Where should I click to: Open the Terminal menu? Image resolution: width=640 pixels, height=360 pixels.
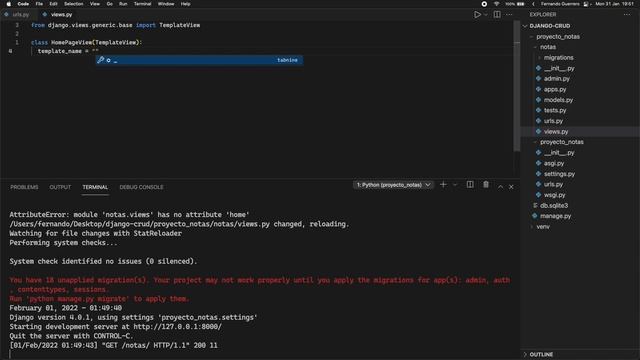(142, 4)
